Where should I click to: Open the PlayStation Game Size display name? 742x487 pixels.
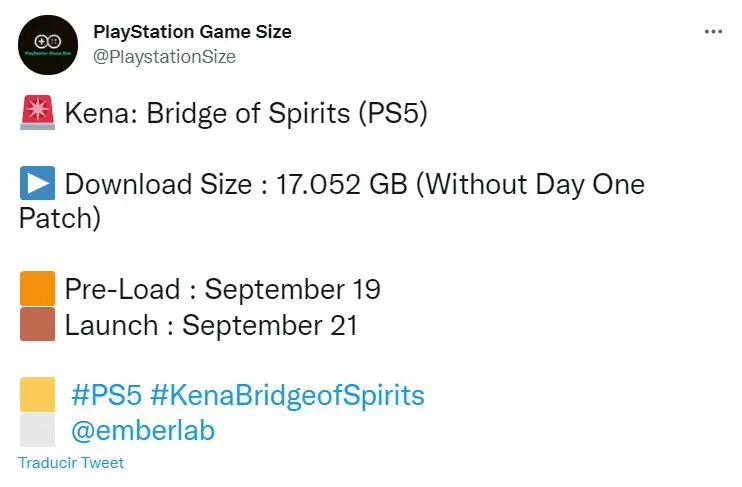click(x=192, y=32)
